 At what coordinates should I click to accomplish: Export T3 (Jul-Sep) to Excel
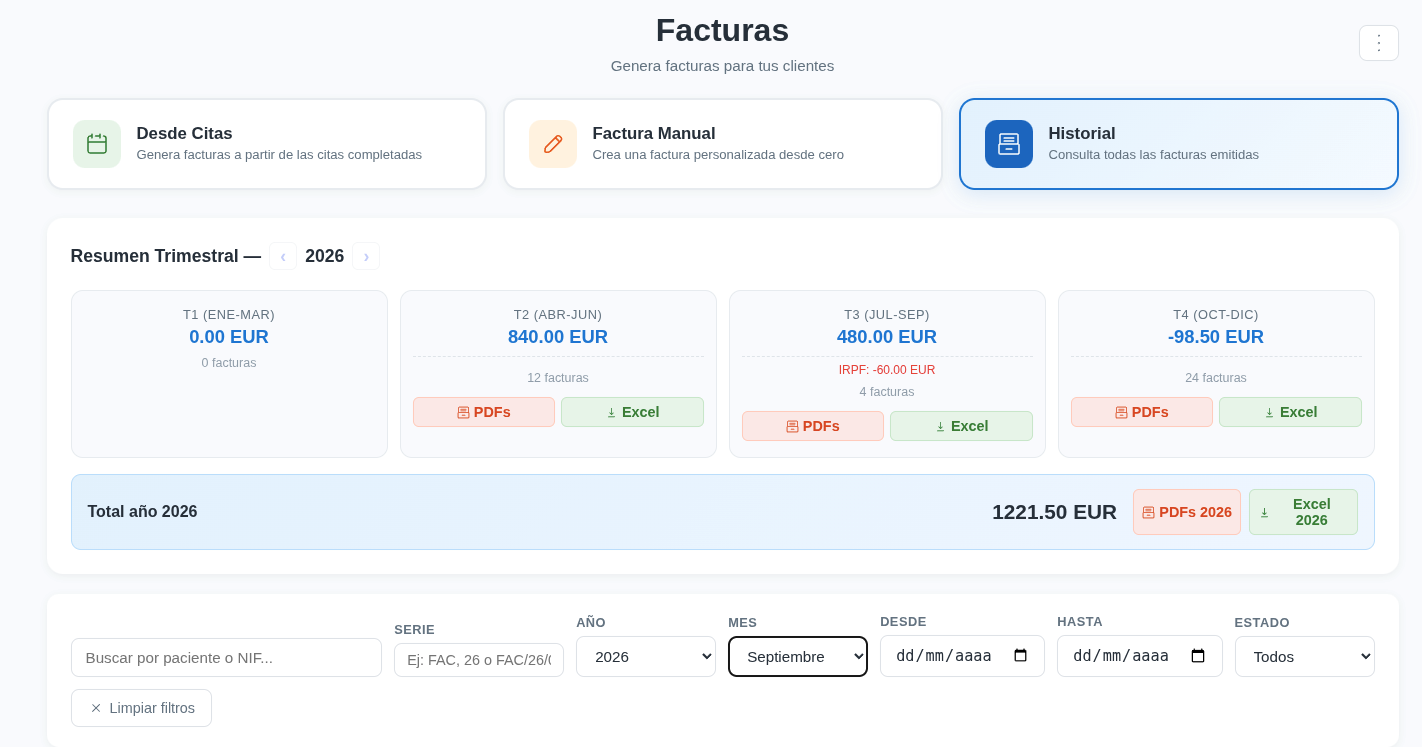point(961,426)
